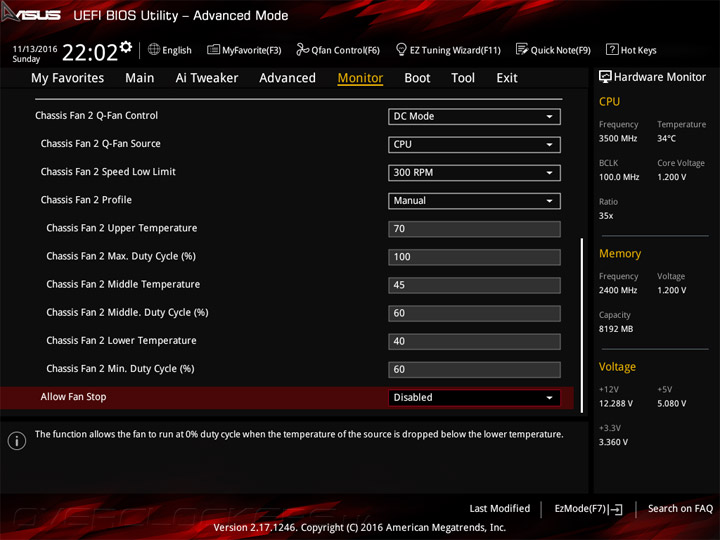The width and height of the screenshot is (720, 540).
Task: Click Chassis Fan 2 Lower Temperature field
Action: click(x=474, y=342)
